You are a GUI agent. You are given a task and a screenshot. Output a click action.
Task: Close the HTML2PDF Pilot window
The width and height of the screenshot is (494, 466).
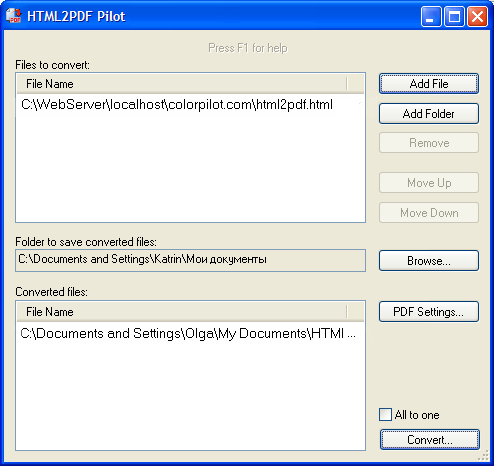477,16
